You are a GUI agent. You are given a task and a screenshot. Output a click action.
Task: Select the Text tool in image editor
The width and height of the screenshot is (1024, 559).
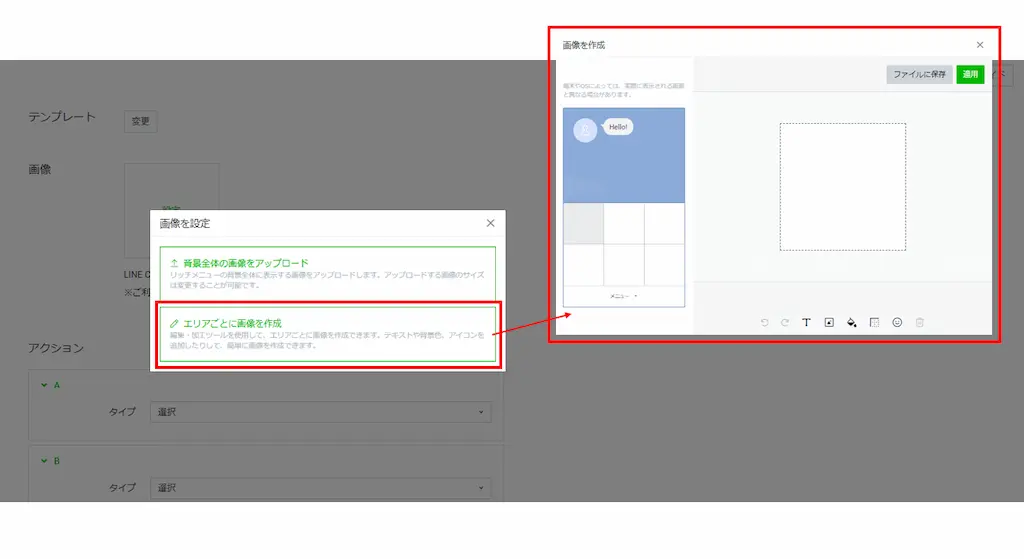806,322
